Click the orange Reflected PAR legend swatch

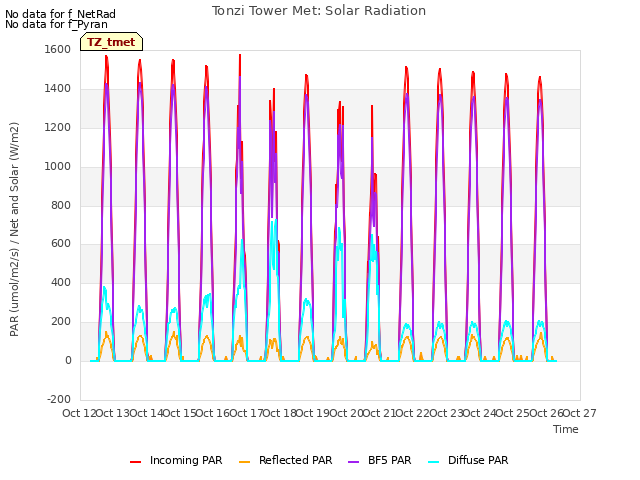pyautogui.click(x=244, y=462)
